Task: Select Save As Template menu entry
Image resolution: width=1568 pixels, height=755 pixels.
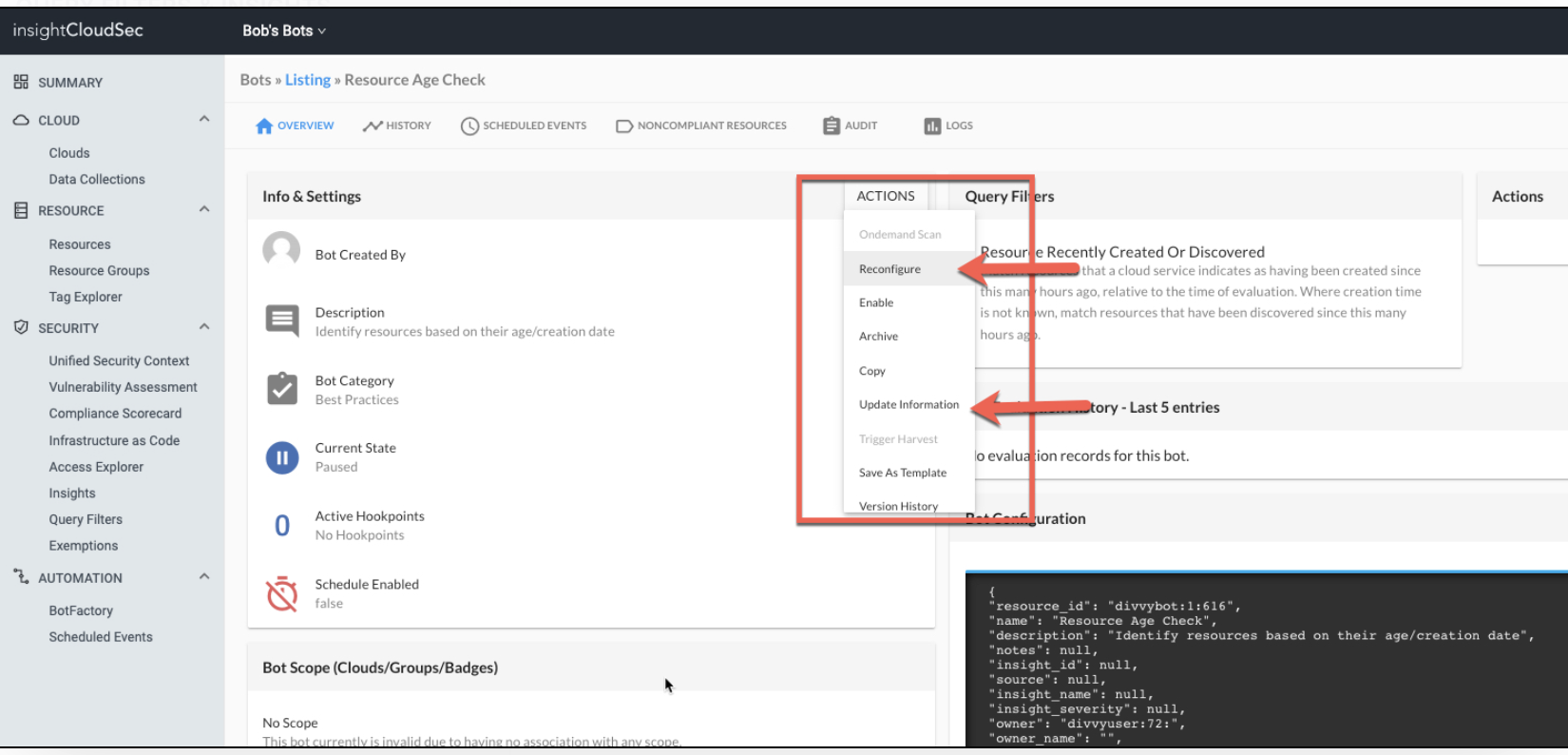Action: [x=902, y=473]
